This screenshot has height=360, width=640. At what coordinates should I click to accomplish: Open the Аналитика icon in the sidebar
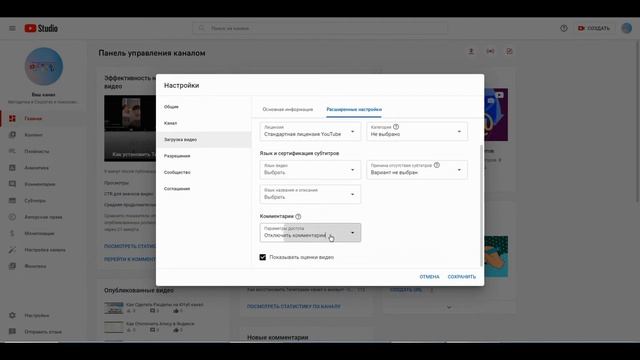click(x=12, y=168)
